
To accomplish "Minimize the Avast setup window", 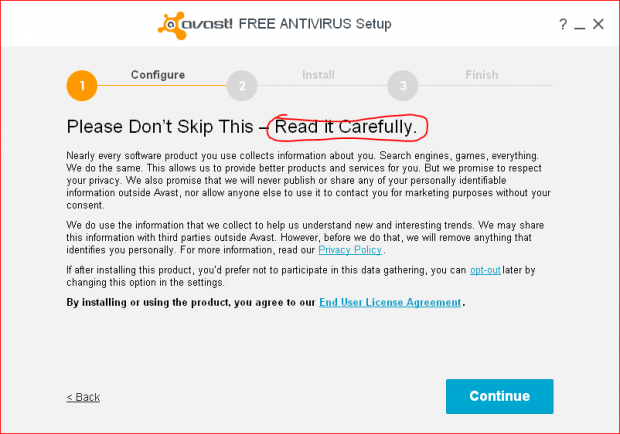I will pos(580,27).
